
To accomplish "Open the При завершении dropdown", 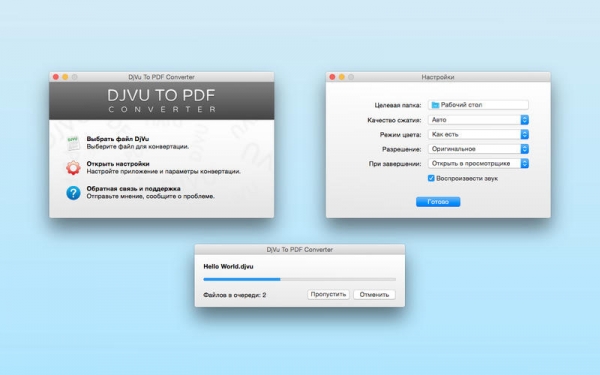I will [x=478, y=163].
